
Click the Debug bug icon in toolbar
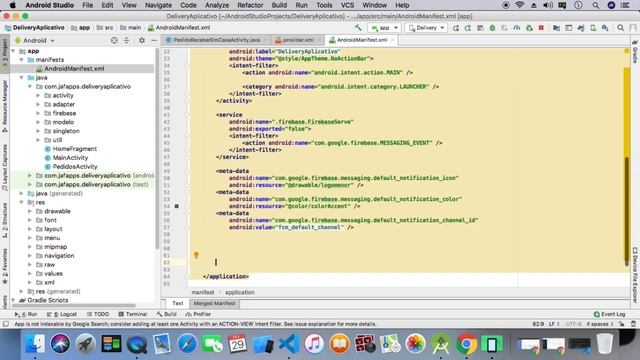[x=492, y=28]
